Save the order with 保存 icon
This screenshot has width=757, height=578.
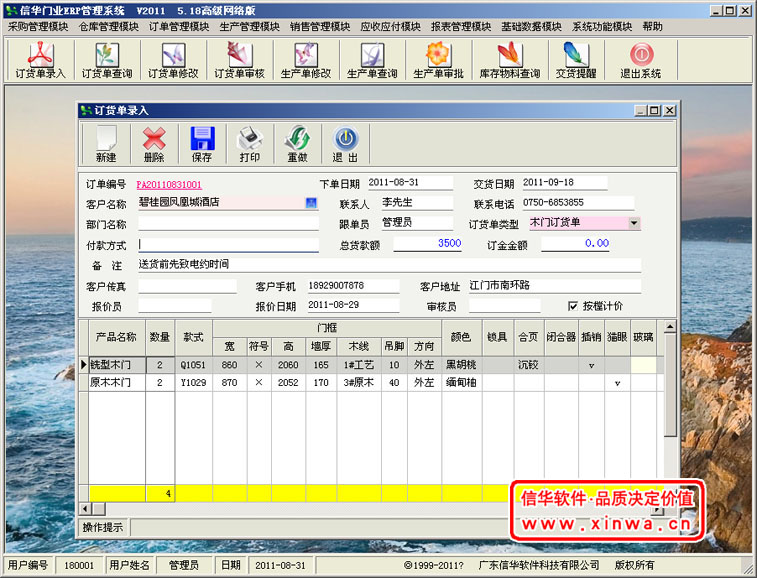(x=202, y=143)
